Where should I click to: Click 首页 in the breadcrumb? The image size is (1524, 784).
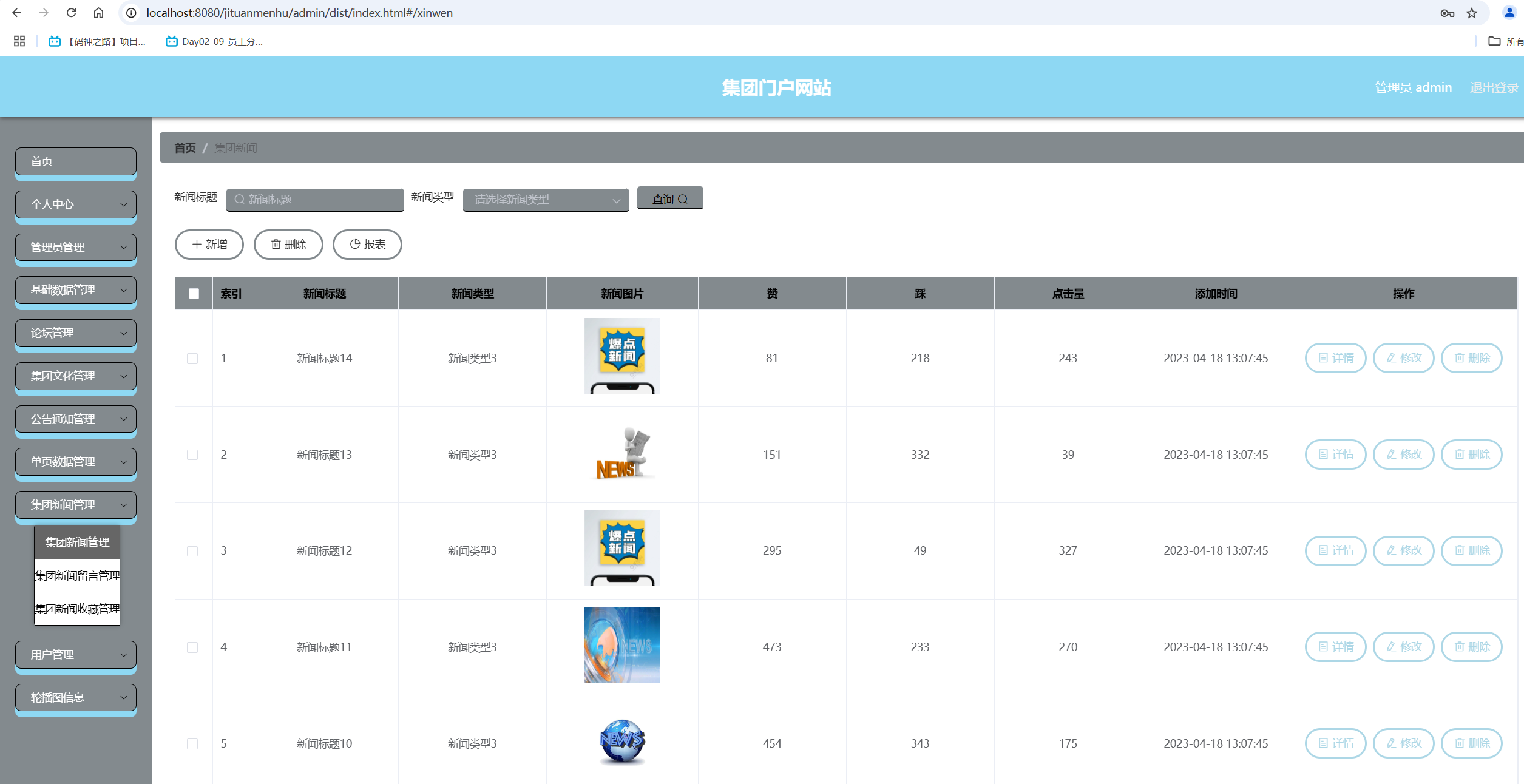point(185,148)
